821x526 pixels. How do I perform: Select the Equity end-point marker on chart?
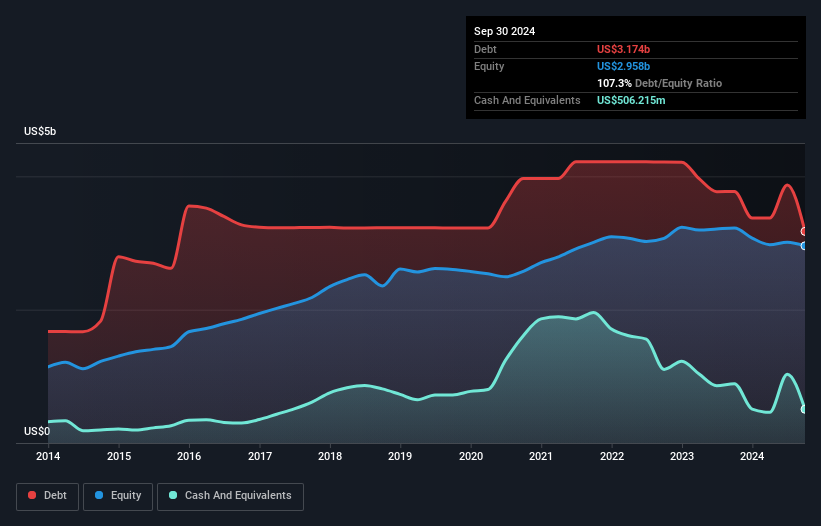pyautogui.click(x=804, y=246)
